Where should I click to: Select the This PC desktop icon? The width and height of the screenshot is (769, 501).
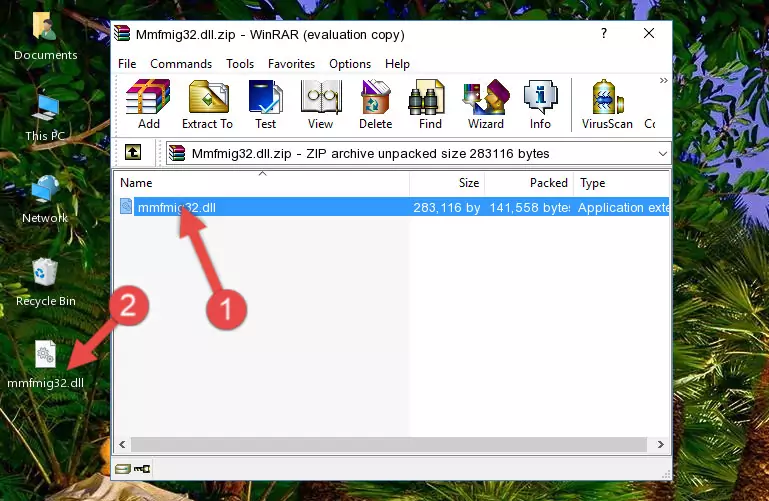(45, 117)
